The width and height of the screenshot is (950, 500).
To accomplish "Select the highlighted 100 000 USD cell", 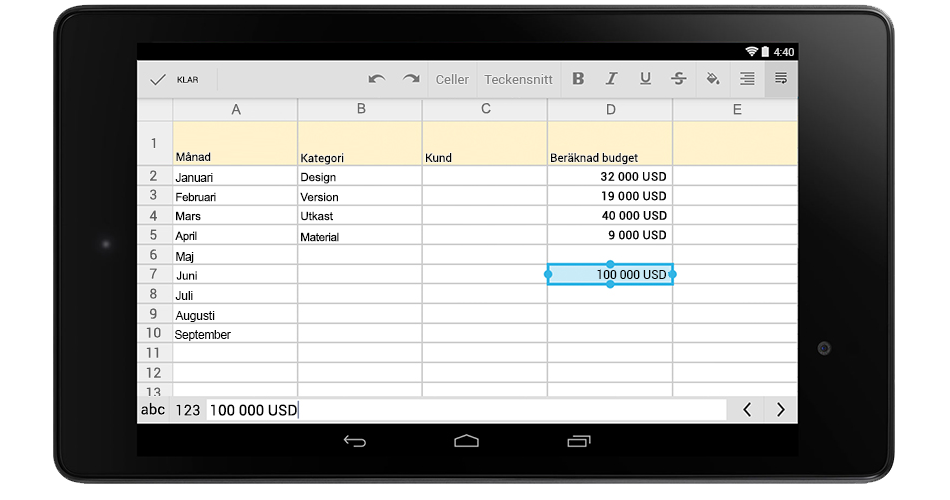I will pos(610,275).
